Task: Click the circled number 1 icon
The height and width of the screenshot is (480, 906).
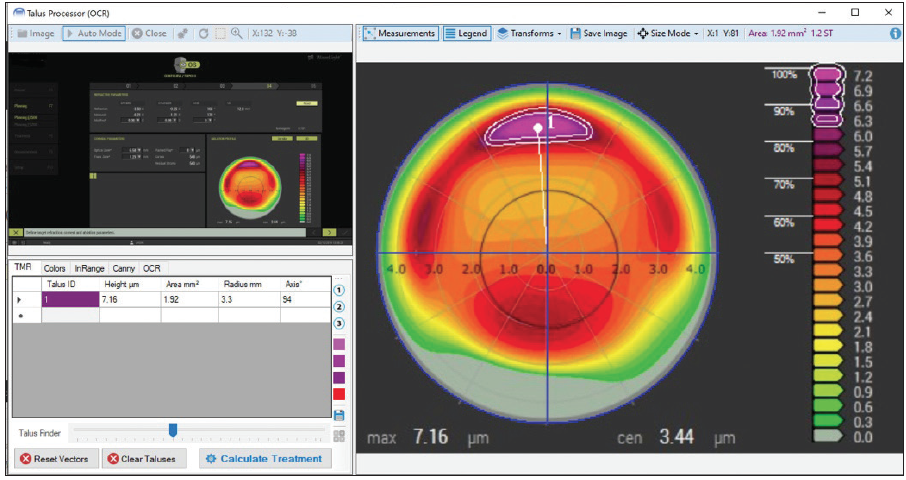Action: click(x=339, y=291)
